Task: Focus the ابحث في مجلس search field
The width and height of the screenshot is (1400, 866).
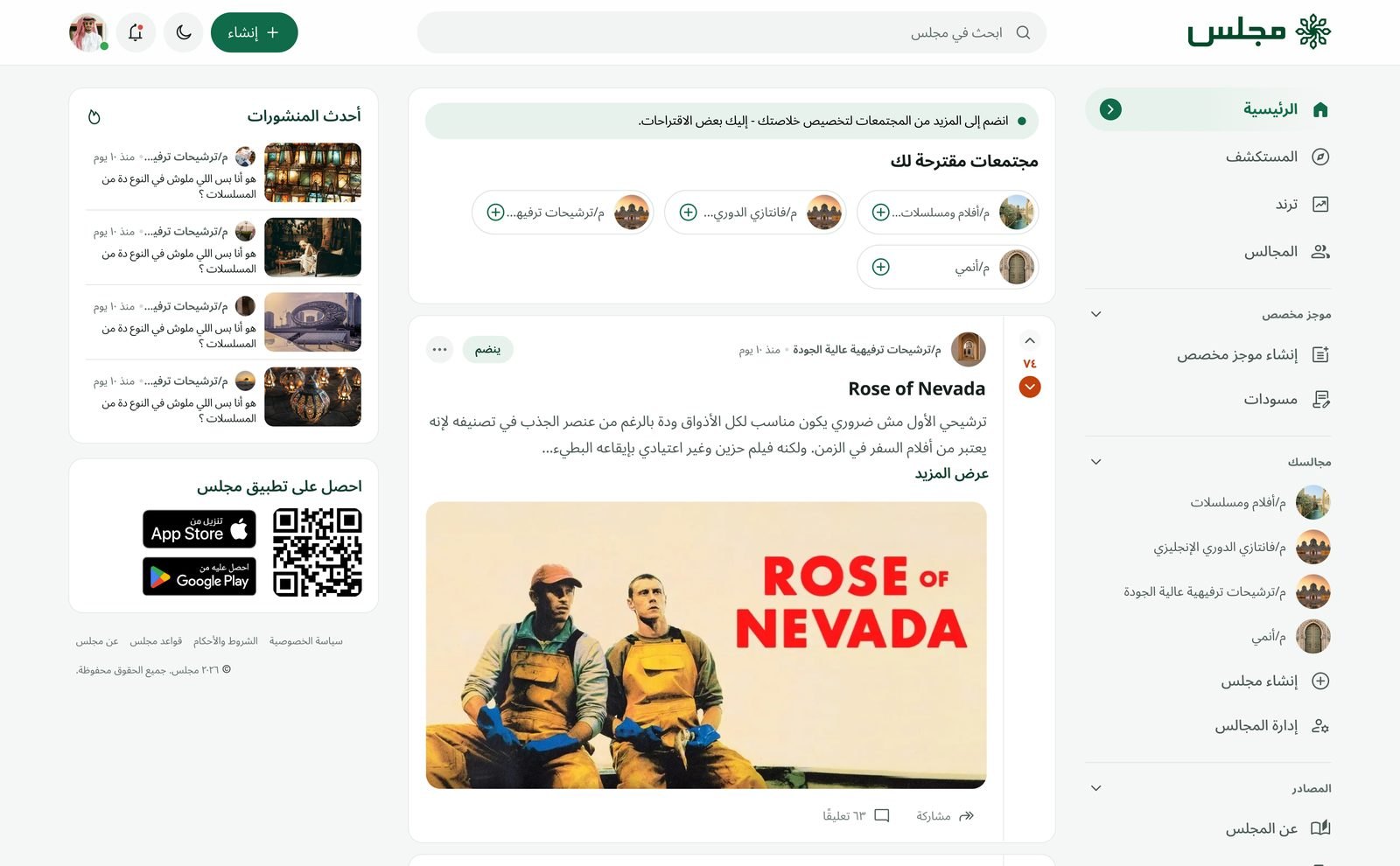Action: point(731,32)
